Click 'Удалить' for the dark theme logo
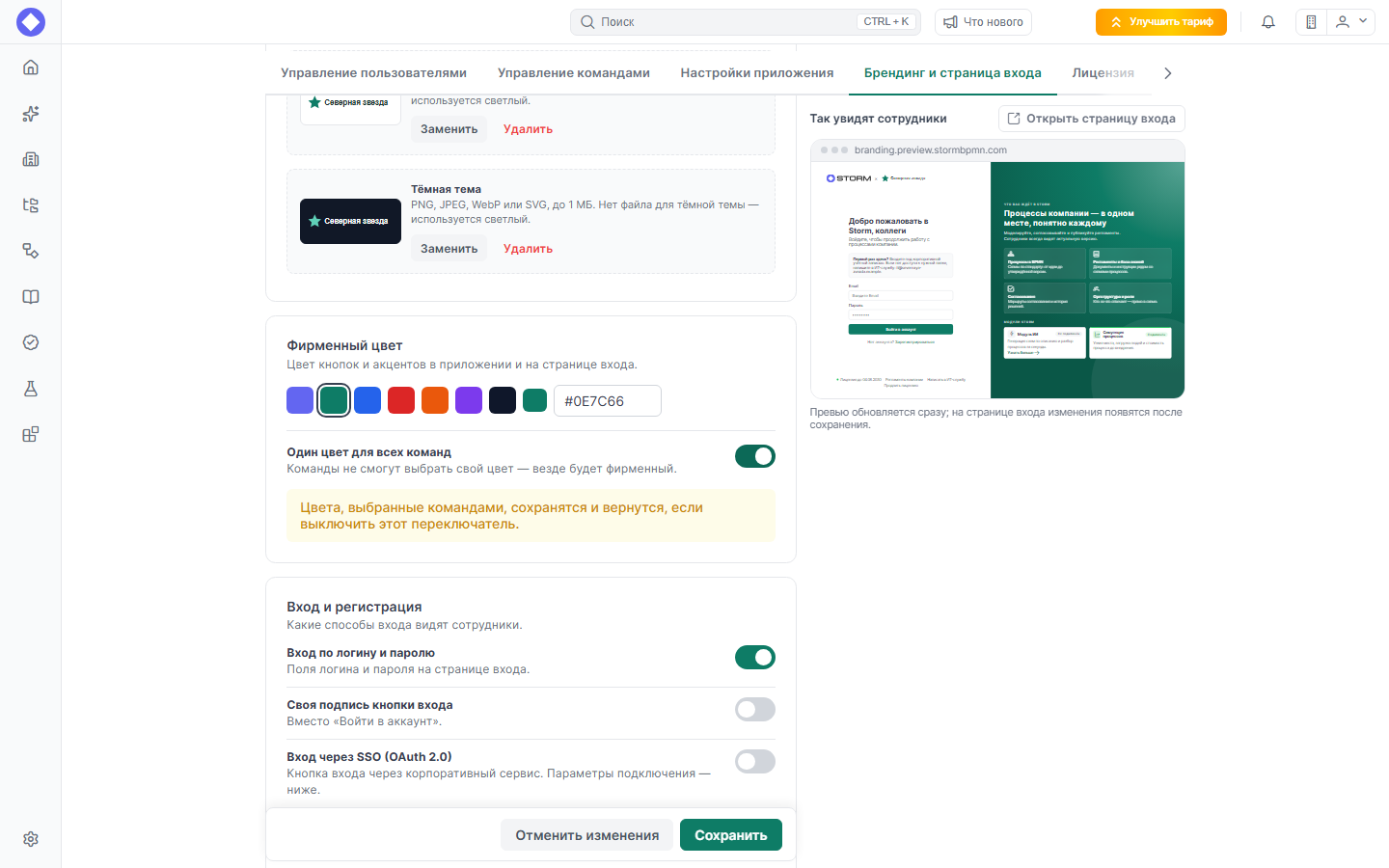 [x=528, y=249]
